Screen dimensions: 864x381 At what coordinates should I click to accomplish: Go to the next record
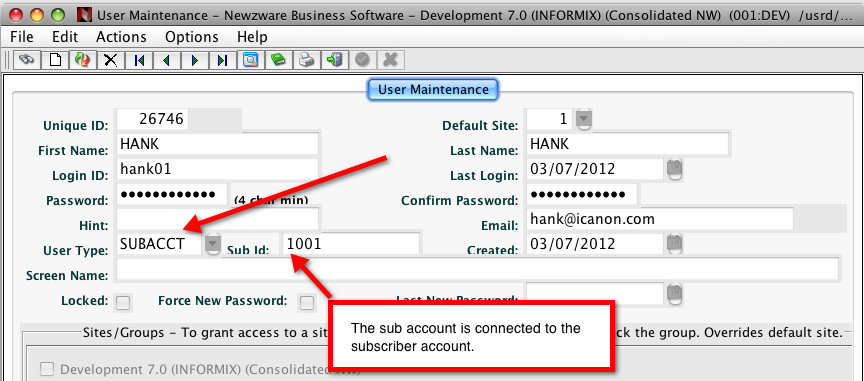pyautogui.click(x=195, y=60)
